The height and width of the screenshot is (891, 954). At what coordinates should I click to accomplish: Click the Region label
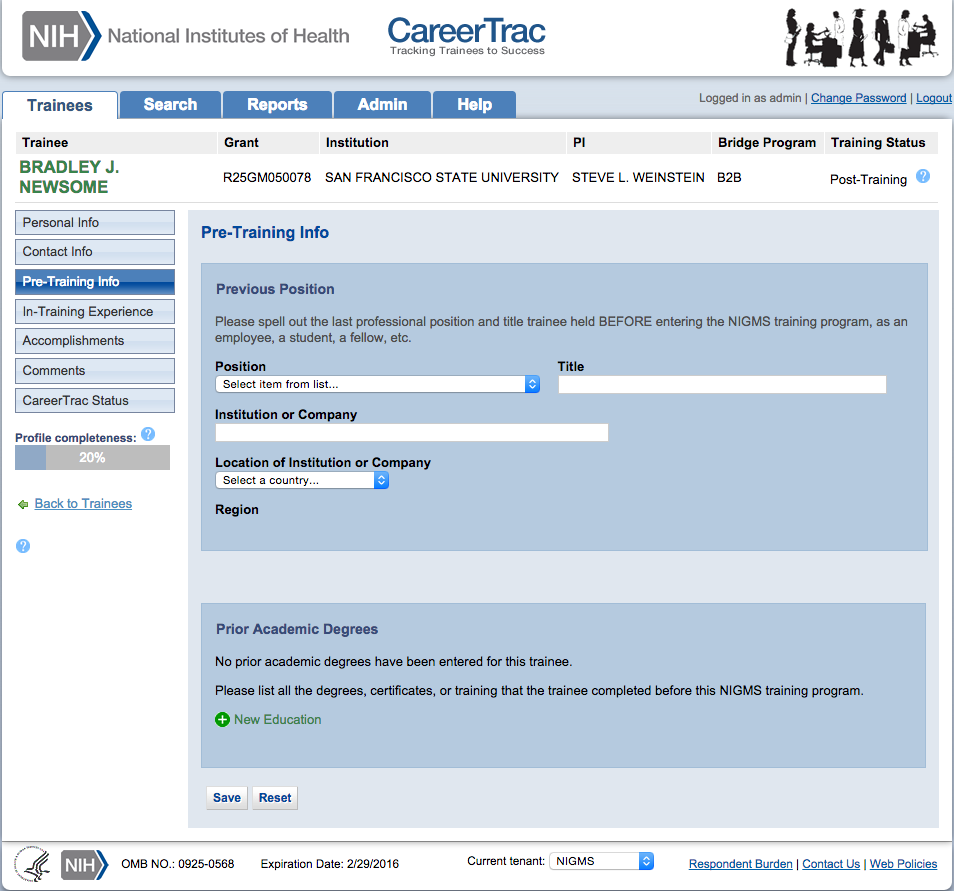[237, 510]
